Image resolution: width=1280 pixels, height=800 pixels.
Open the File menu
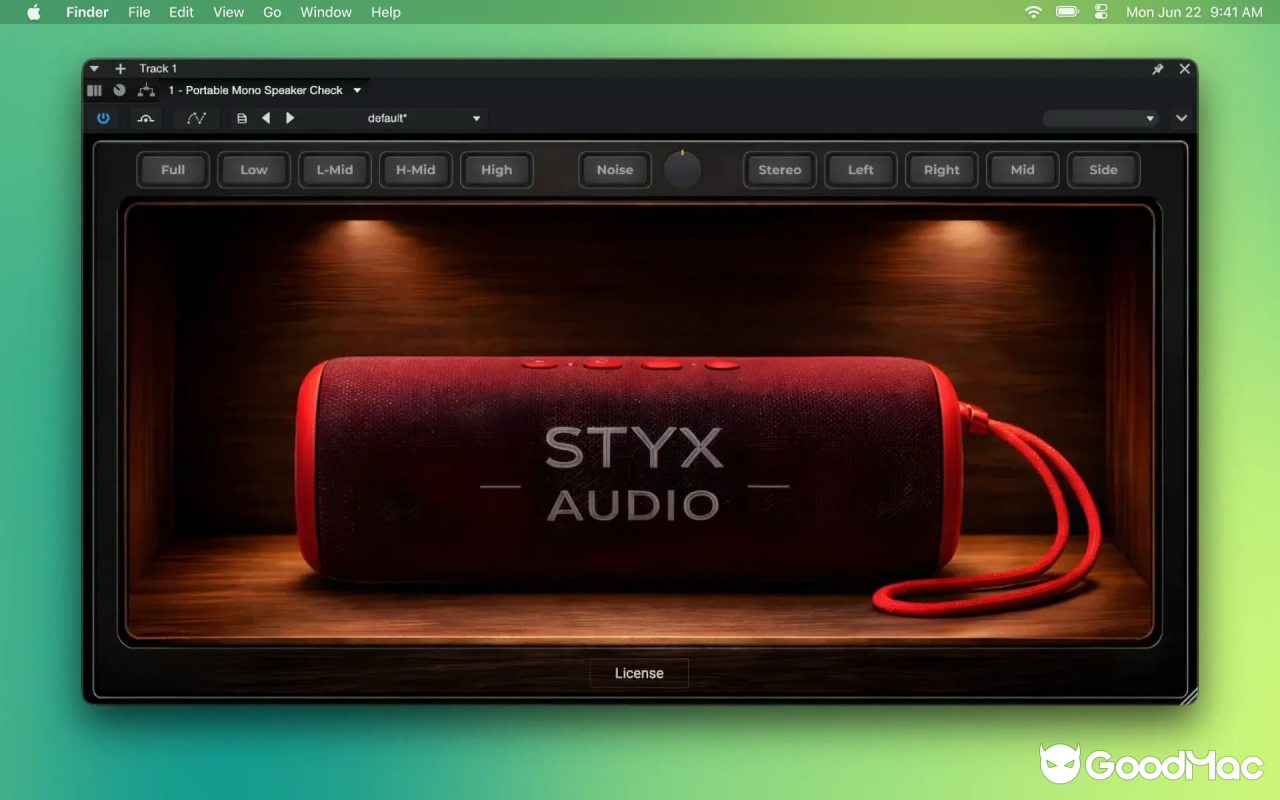[139, 12]
